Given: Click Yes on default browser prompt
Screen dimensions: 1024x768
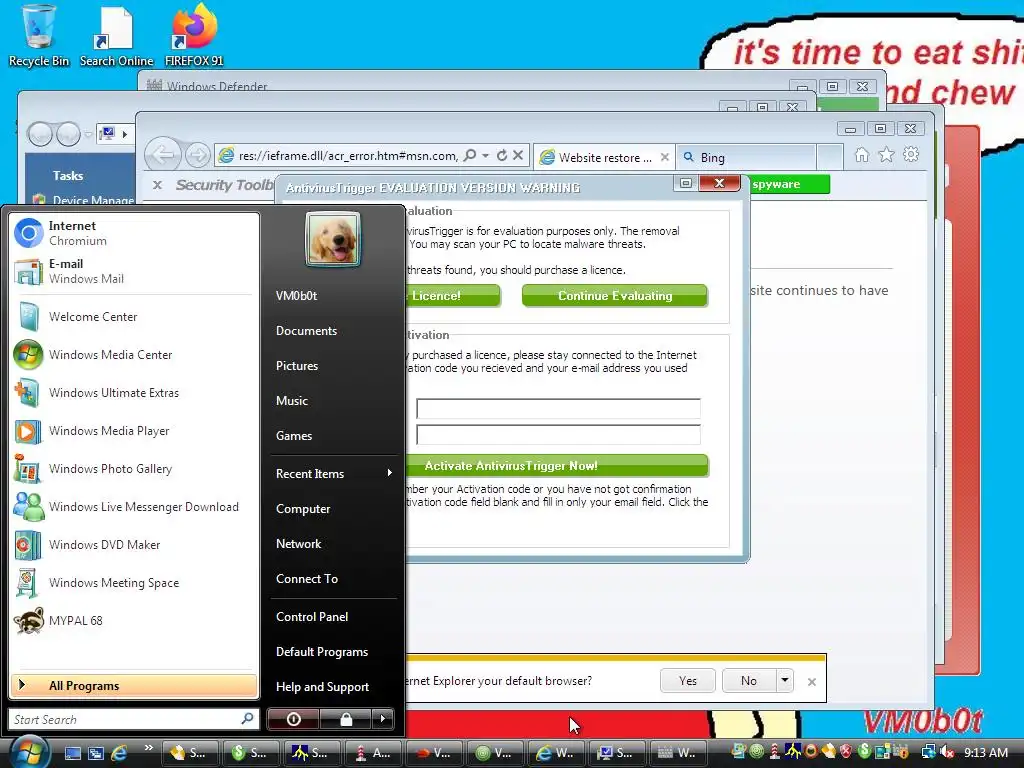Looking at the screenshot, I should (x=688, y=680).
